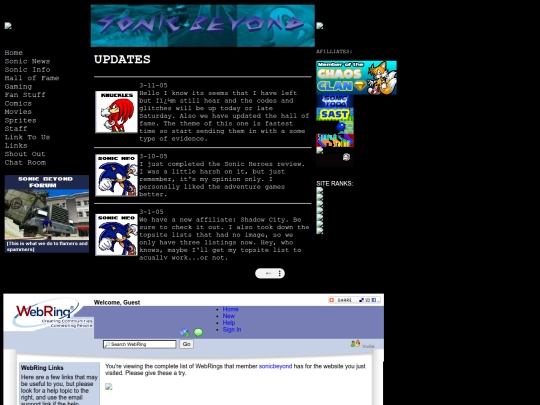The height and width of the screenshot is (405, 540).
Task: View the Staff page
Action: [16, 128]
